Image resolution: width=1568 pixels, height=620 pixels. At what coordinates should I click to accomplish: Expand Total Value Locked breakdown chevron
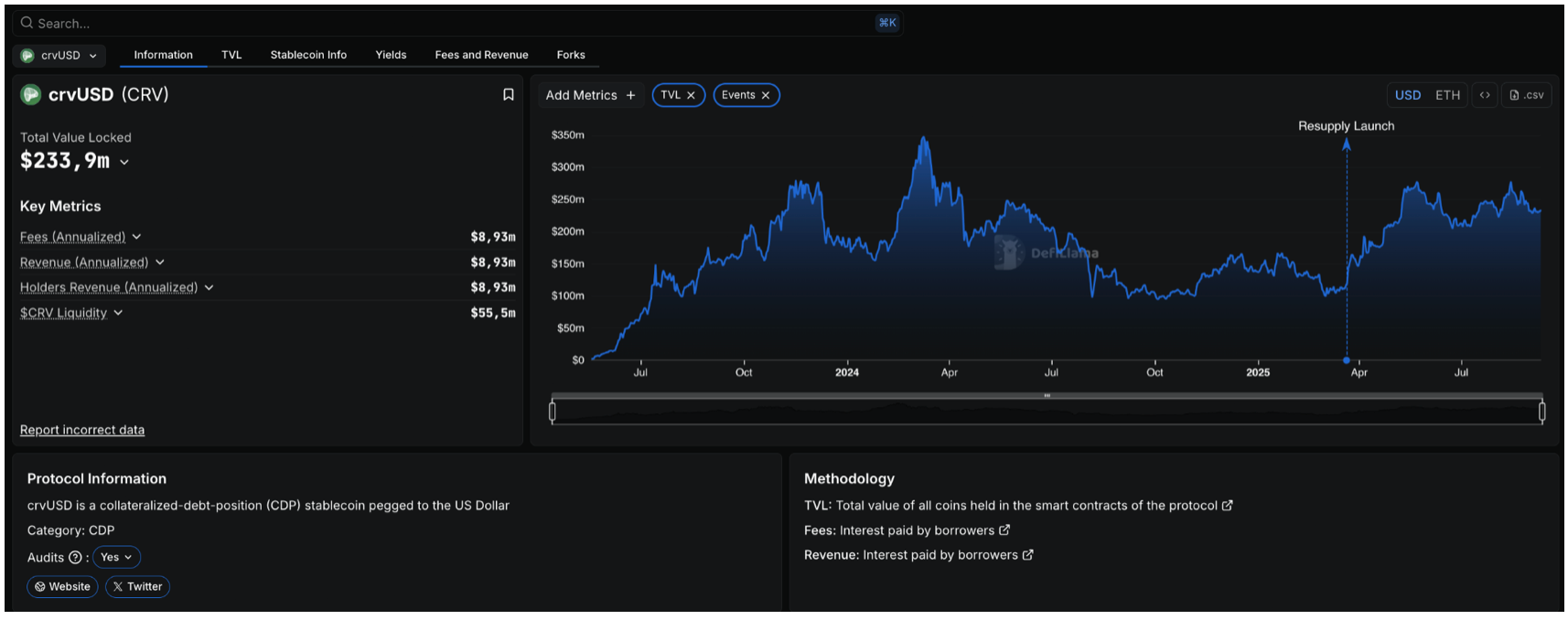click(124, 163)
